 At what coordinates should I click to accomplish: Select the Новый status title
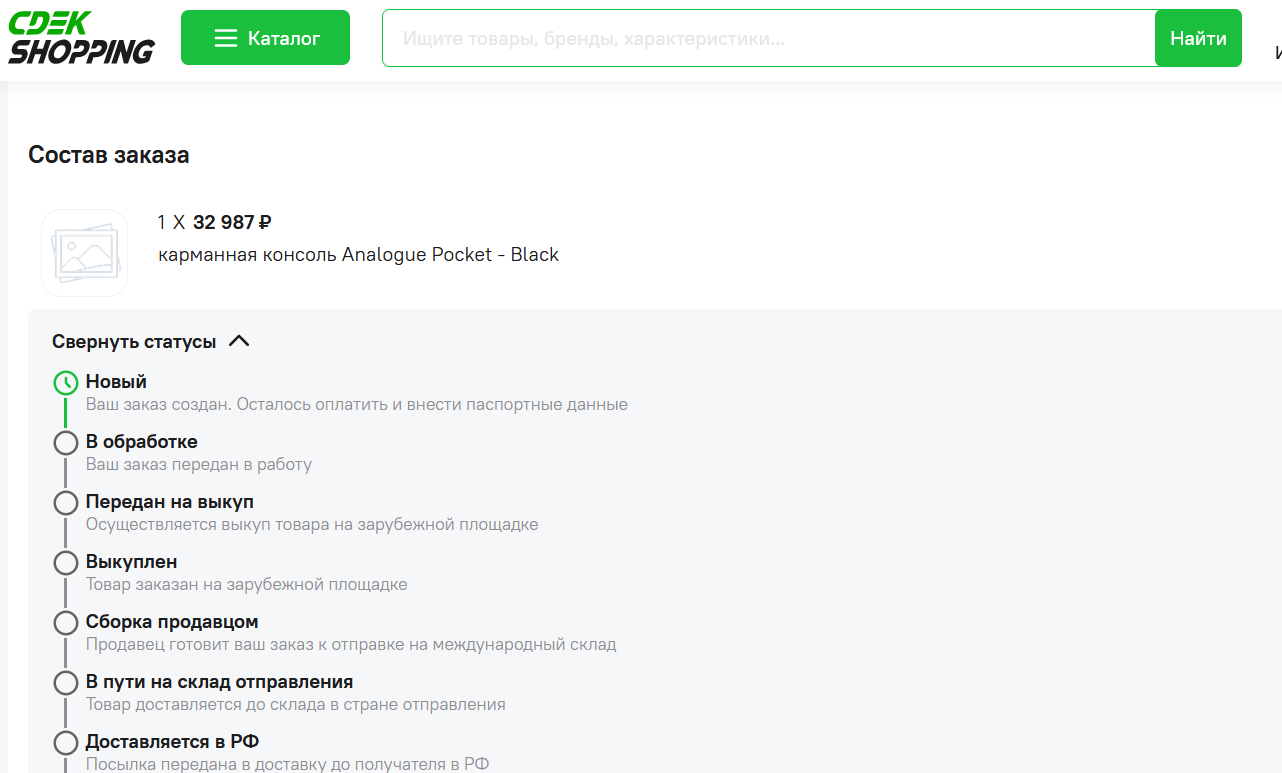pyautogui.click(x=116, y=381)
